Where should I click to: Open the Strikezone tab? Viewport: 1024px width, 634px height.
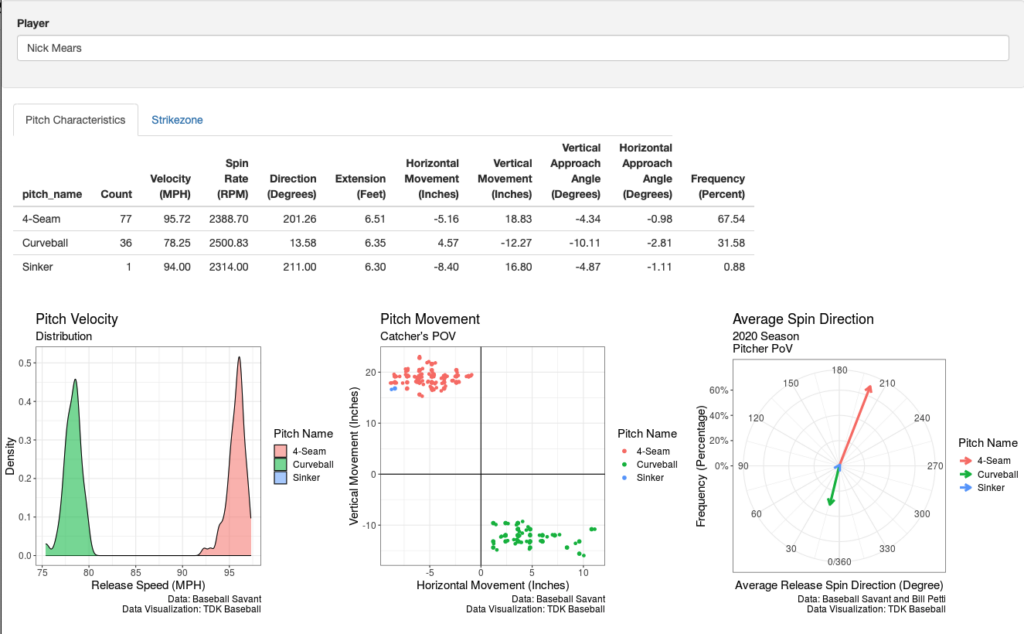[x=177, y=120]
